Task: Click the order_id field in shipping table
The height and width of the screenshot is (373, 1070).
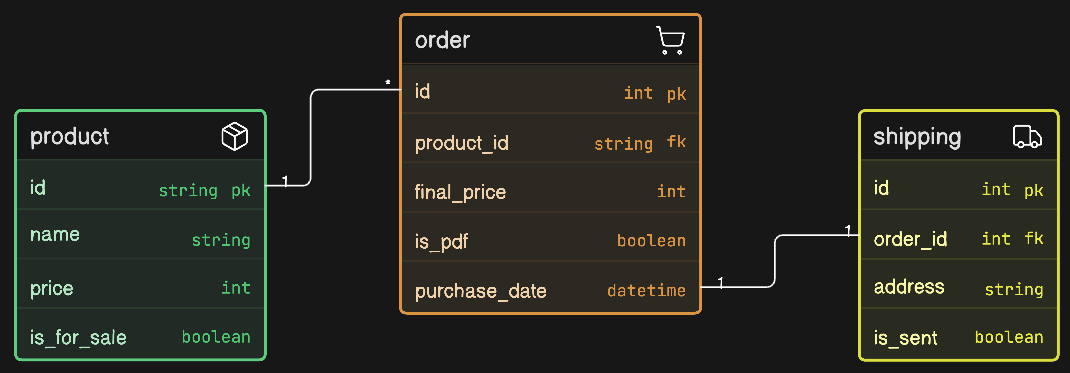Action: click(959, 239)
